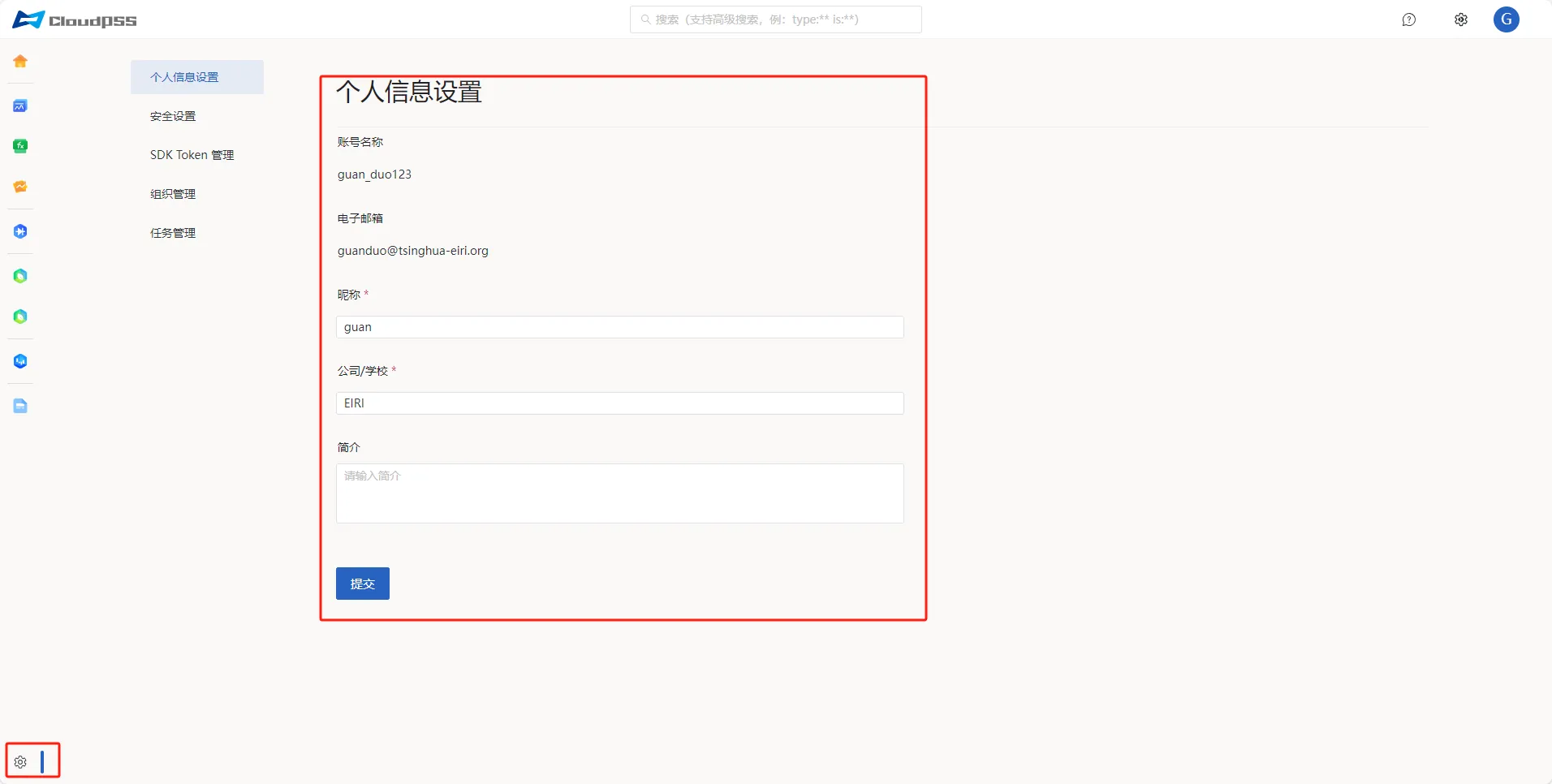Click the 公司/学校 field label
Viewport: 1552px width, 784px height.
363,371
